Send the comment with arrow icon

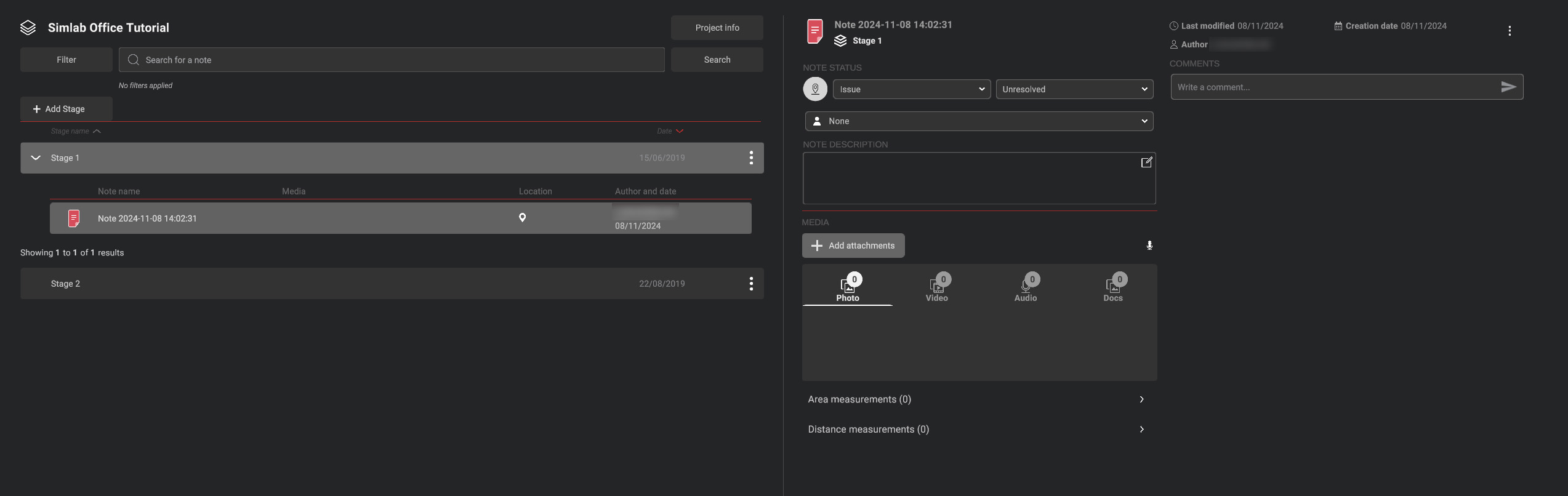1508,87
